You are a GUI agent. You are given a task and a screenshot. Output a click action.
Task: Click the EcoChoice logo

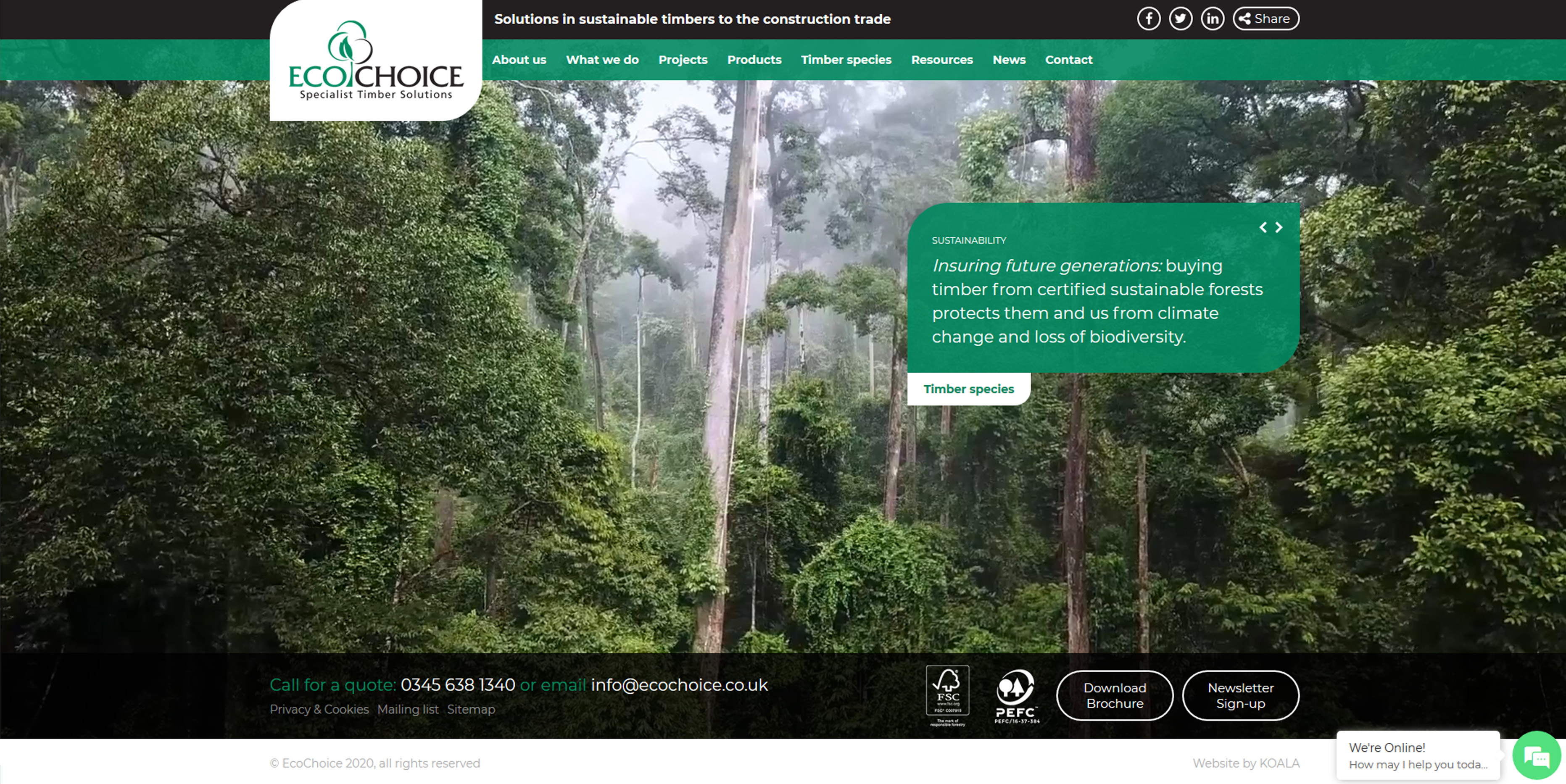point(375,61)
